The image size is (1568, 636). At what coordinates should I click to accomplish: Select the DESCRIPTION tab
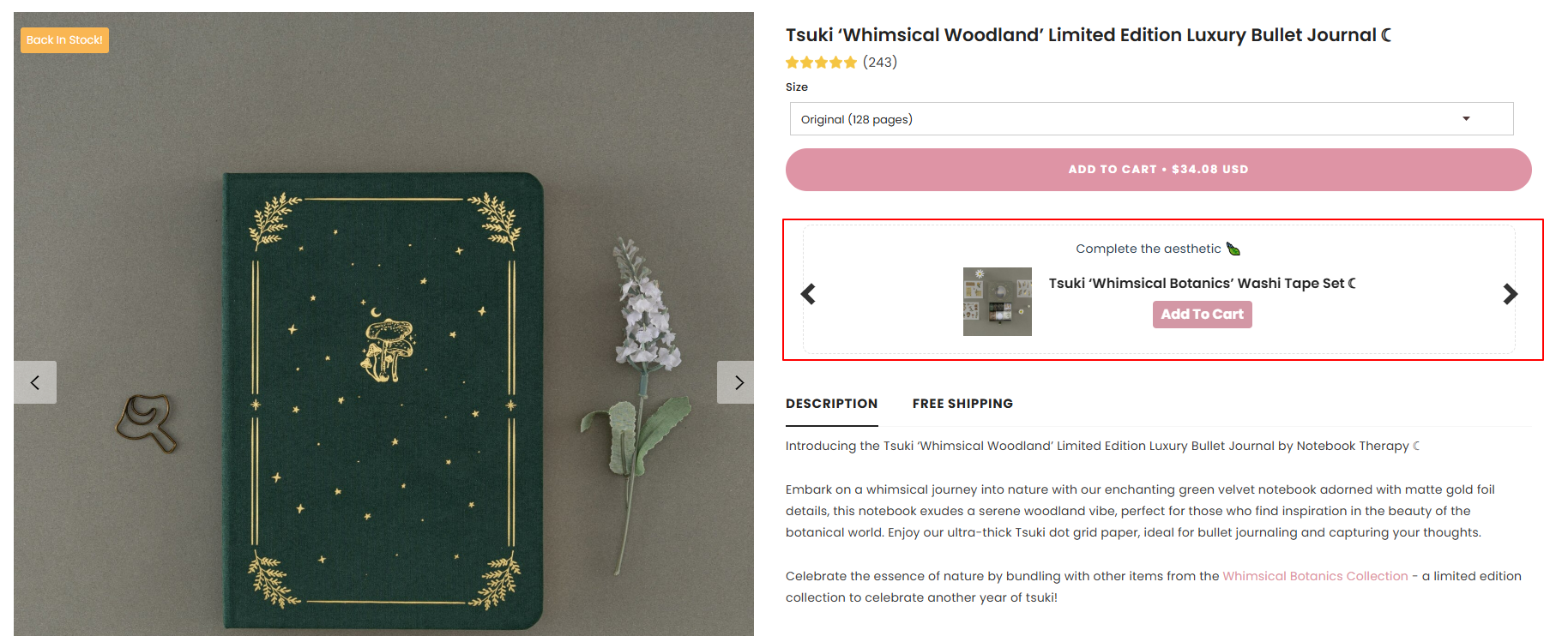[x=831, y=403]
